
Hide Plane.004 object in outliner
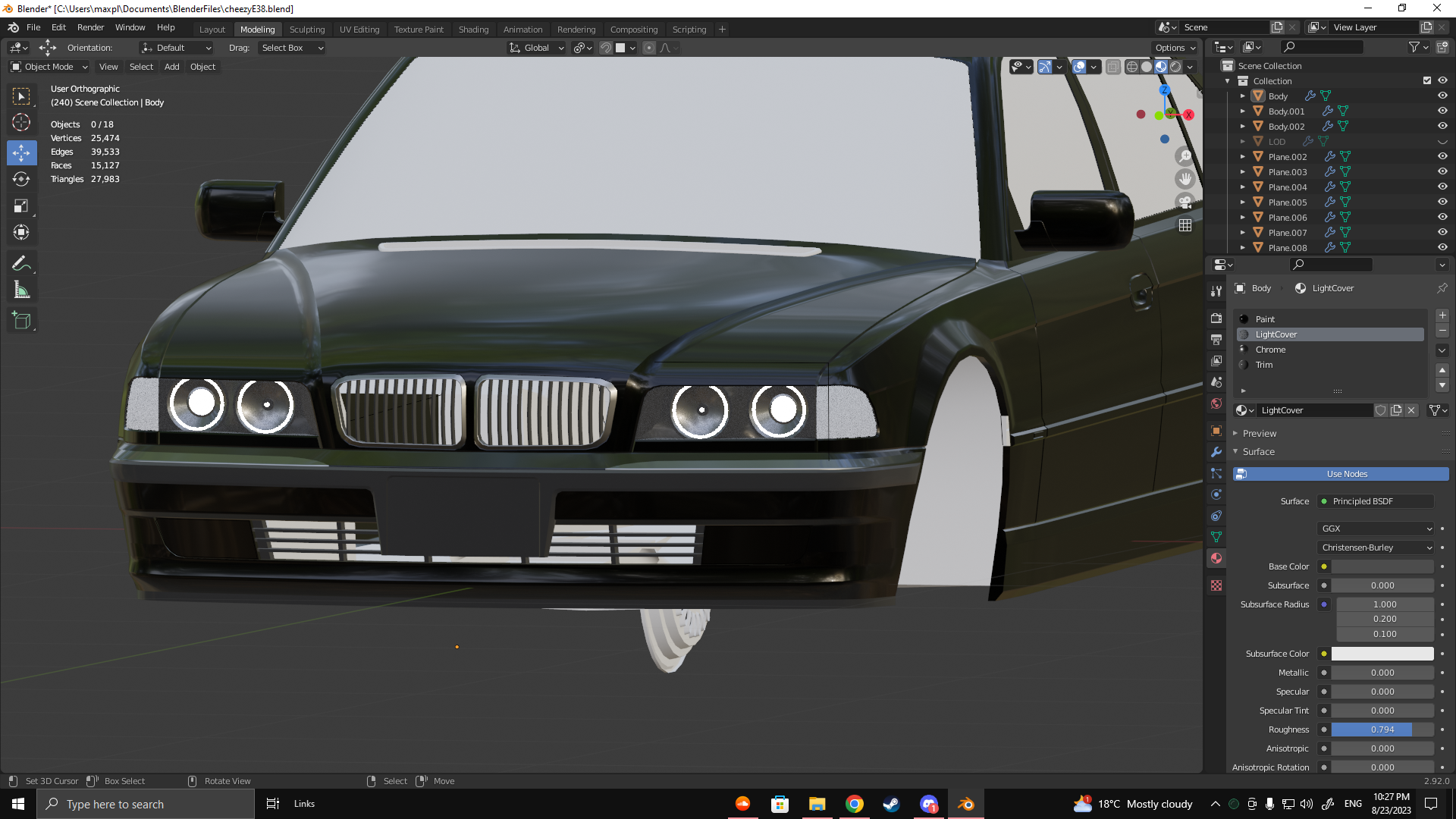tap(1442, 187)
